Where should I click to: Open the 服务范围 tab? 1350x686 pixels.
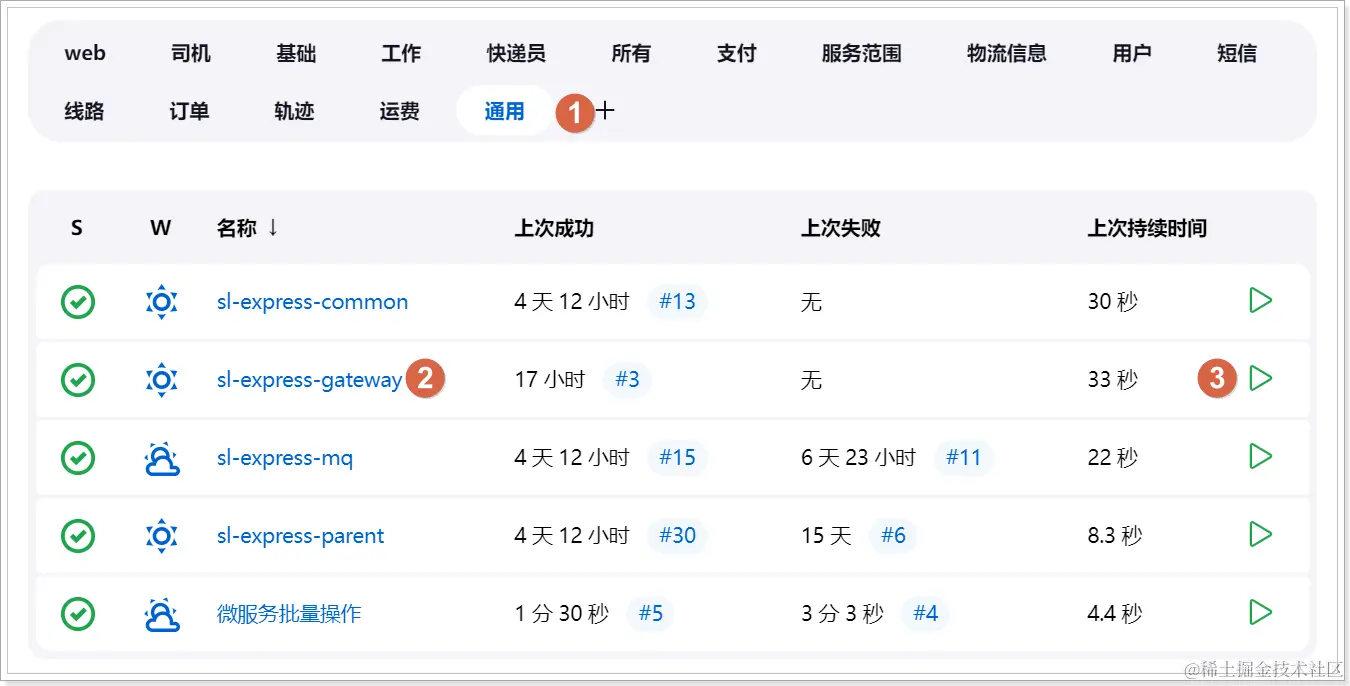point(861,53)
